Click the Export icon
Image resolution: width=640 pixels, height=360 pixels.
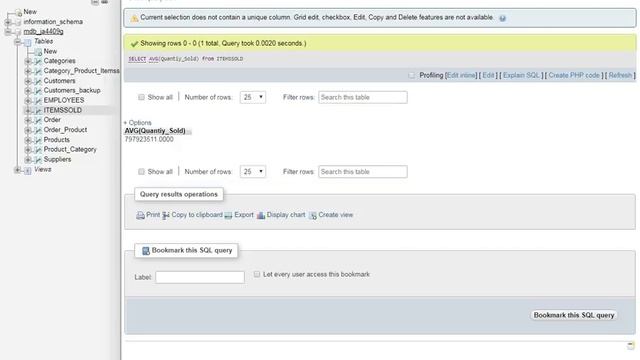tap(228, 215)
